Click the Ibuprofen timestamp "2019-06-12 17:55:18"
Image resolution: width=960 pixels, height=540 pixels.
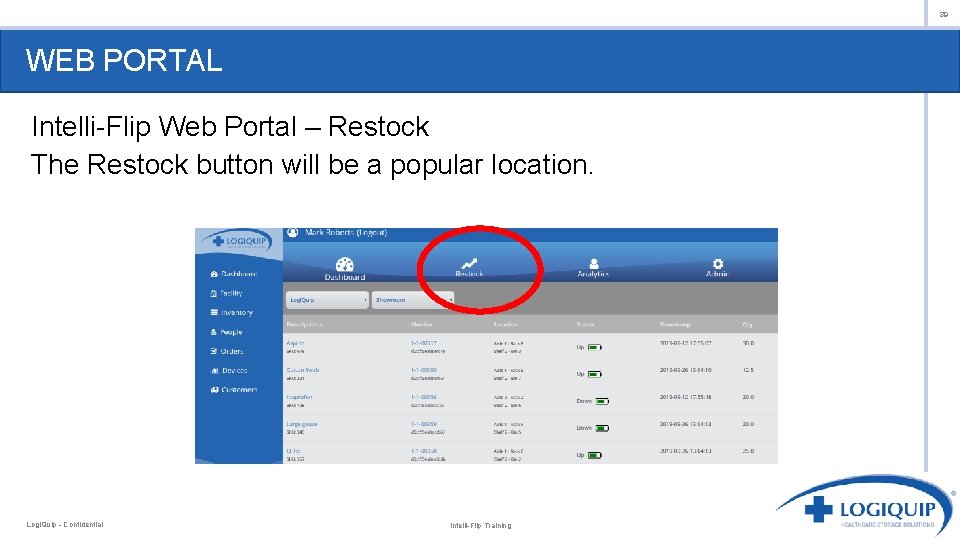[685, 397]
